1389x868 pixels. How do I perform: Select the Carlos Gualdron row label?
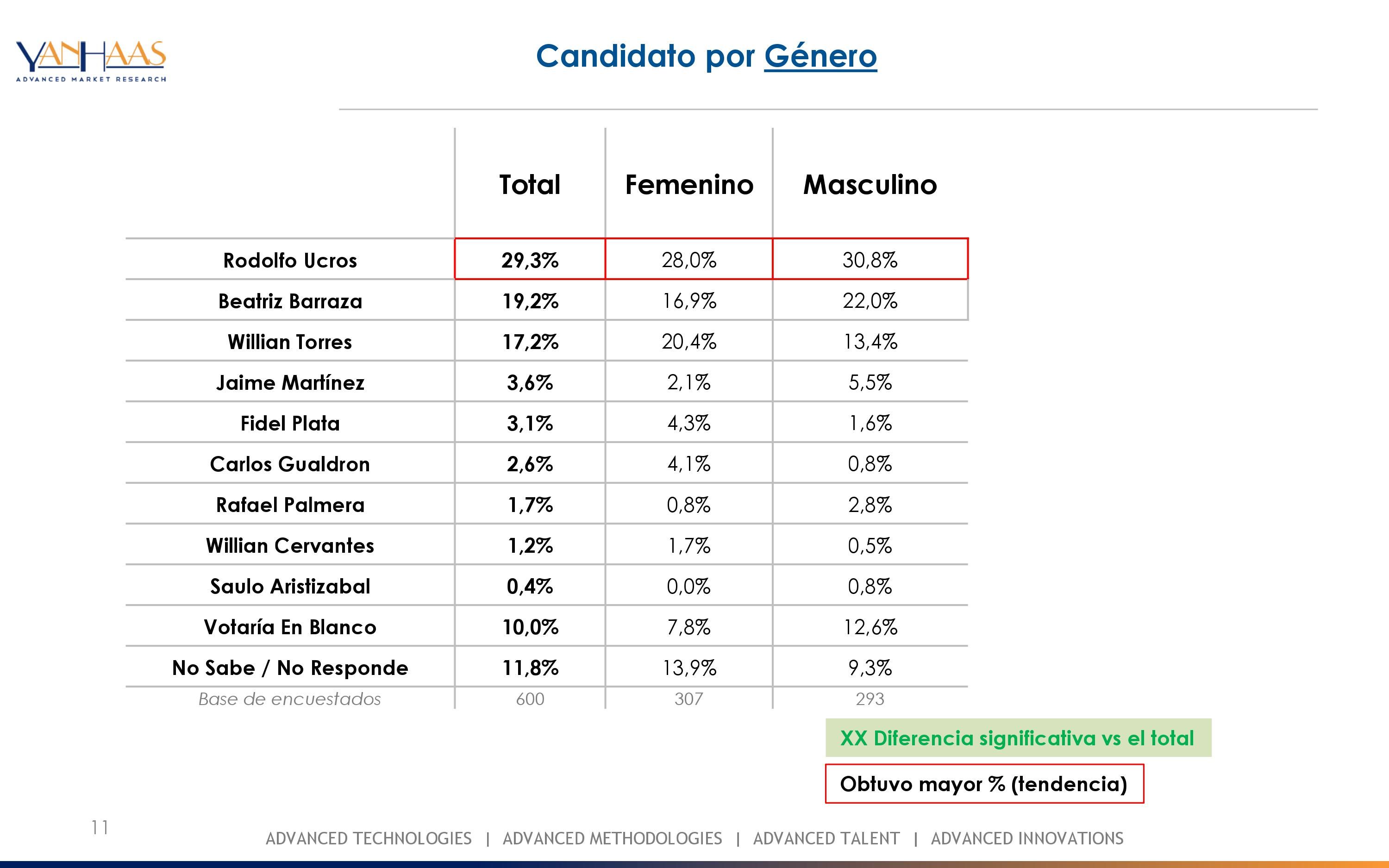[290, 464]
